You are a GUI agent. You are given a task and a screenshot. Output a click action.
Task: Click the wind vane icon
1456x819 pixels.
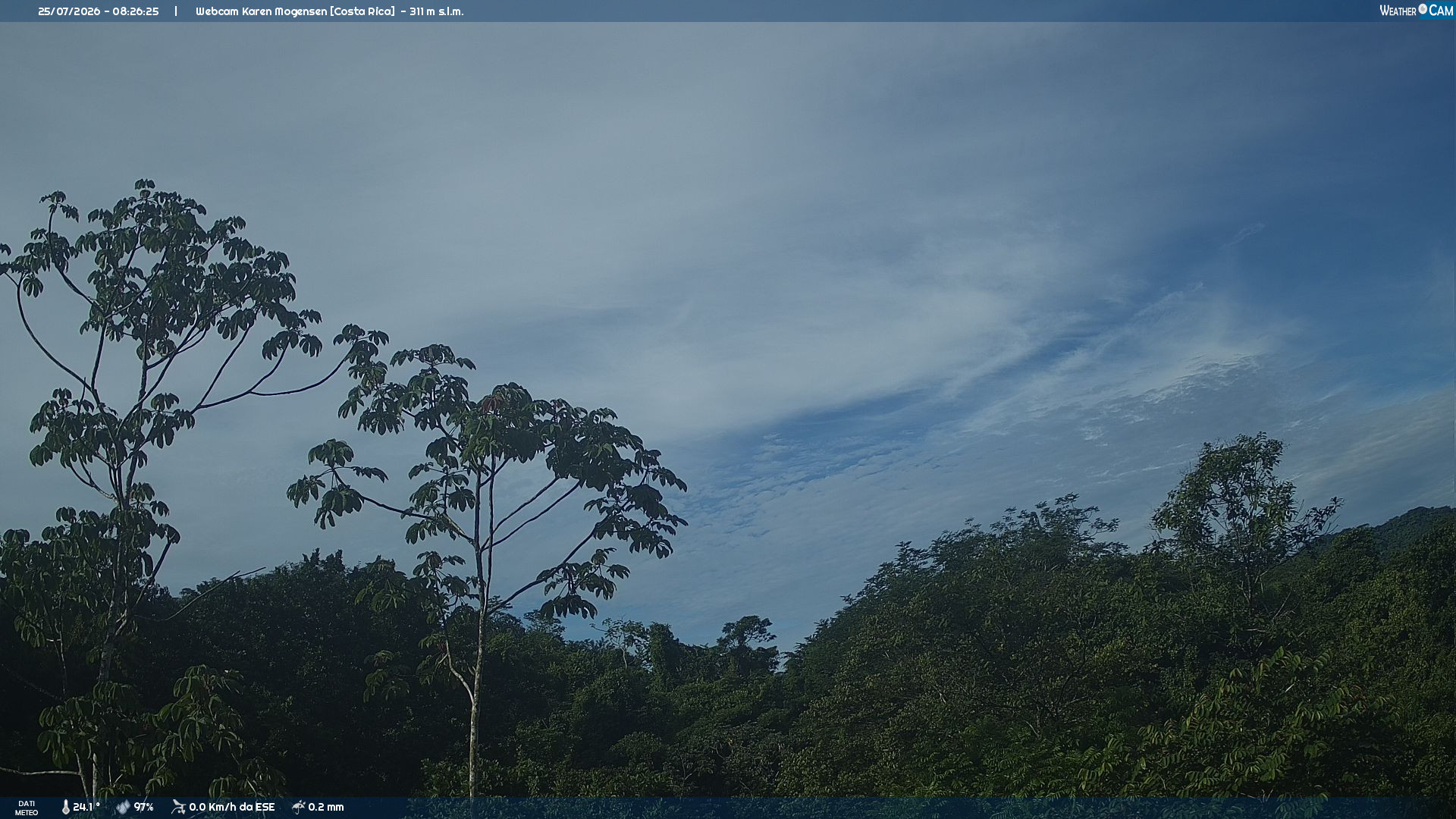point(178,807)
